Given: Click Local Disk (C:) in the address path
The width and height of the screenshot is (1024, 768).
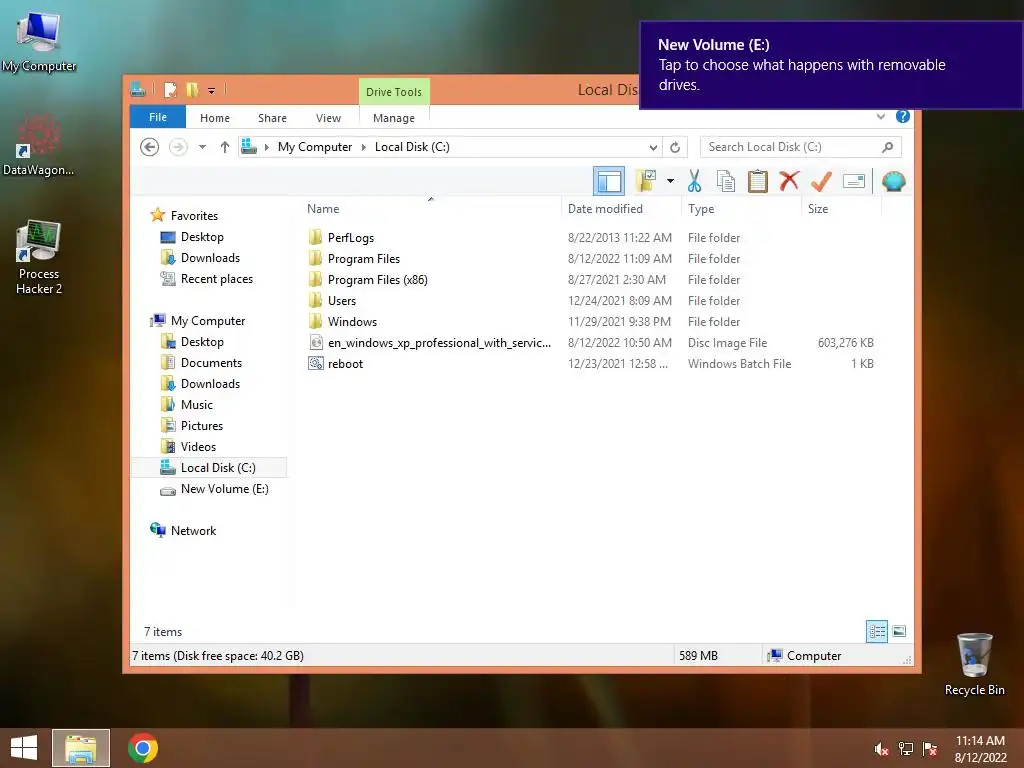Looking at the screenshot, I should (x=412, y=147).
